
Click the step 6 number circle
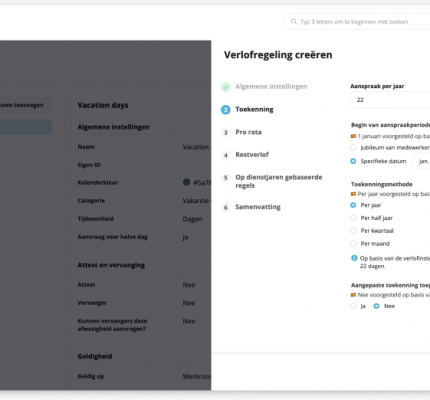(x=226, y=208)
